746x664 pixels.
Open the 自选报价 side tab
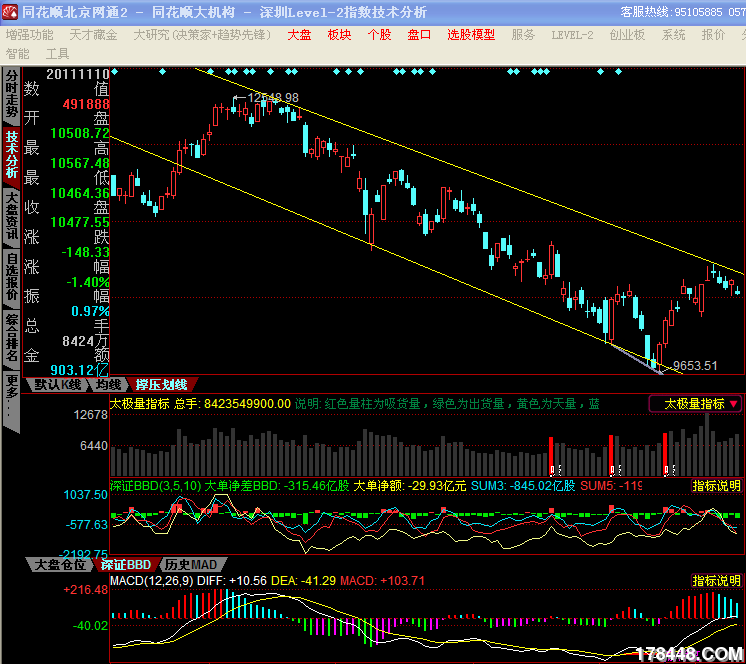[11, 277]
